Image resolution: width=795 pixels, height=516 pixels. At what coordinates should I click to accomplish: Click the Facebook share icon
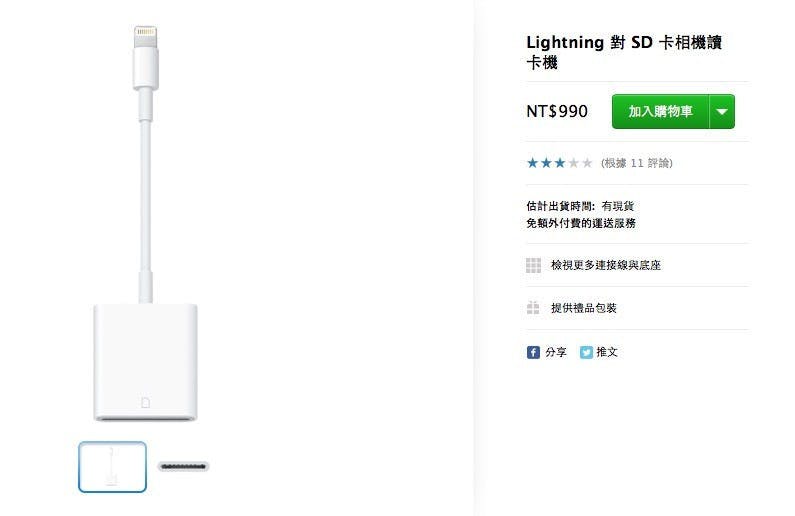click(533, 352)
